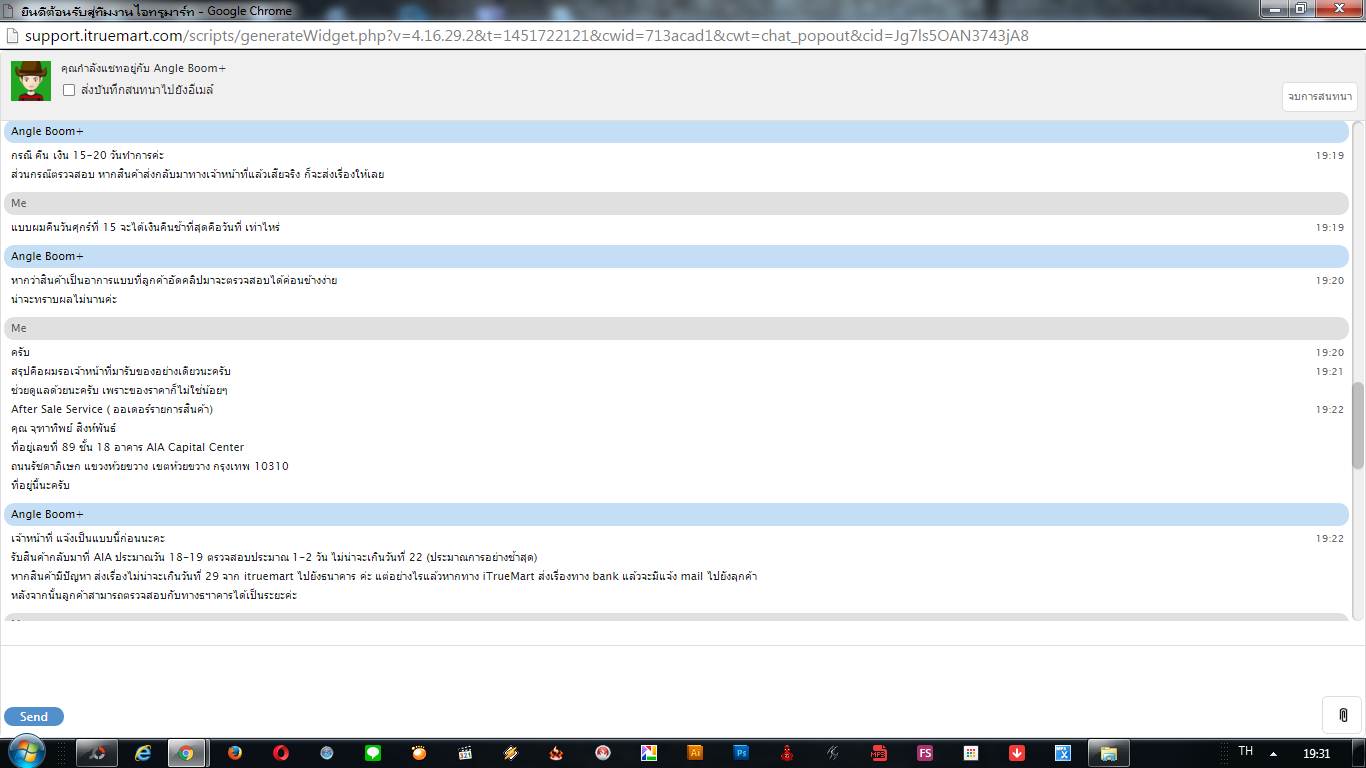Click the message line mentioning "18-19"
The image size is (1366, 768).
(275, 557)
